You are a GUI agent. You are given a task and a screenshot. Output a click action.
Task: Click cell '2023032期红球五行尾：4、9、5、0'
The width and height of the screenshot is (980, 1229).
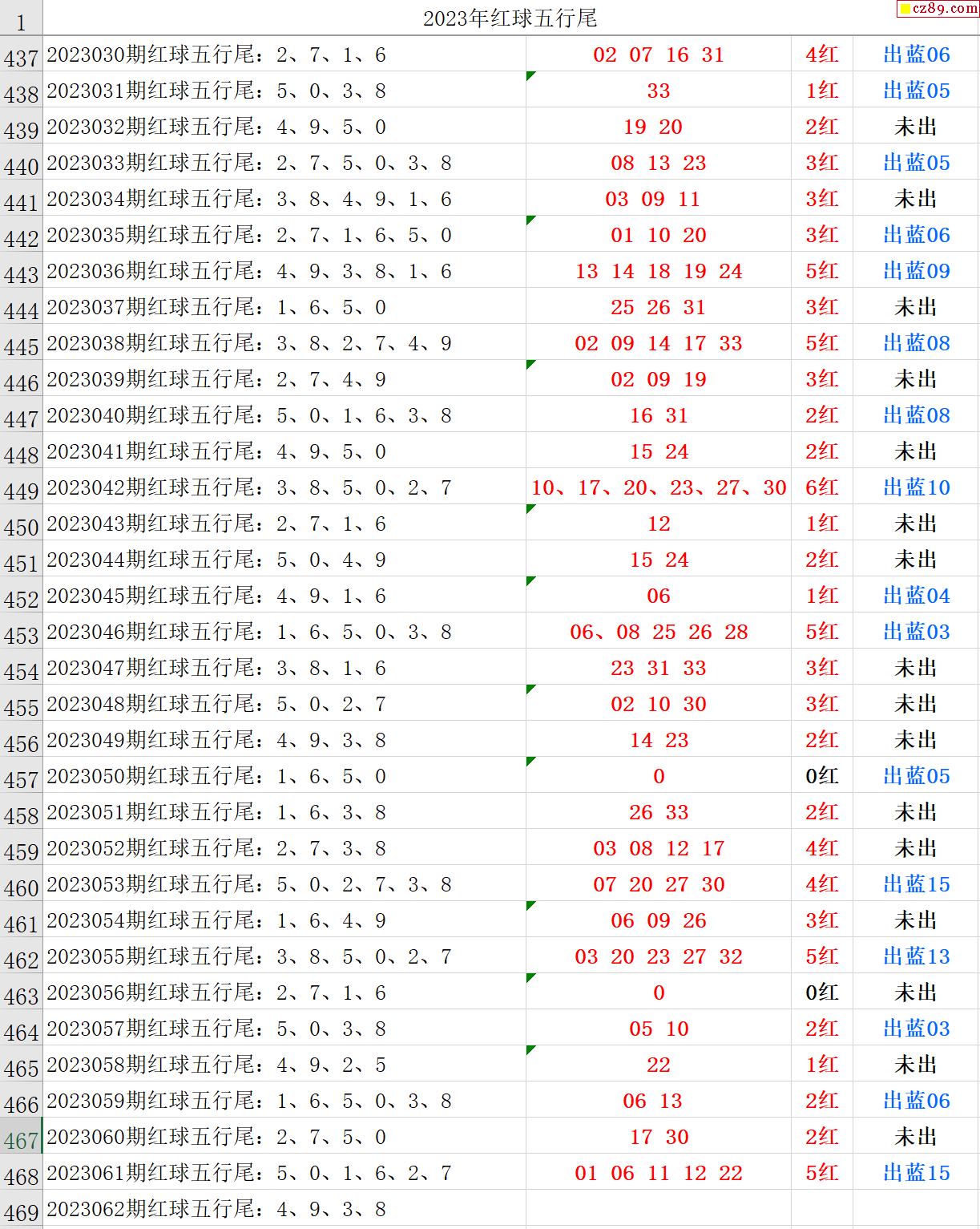coord(284,127)
